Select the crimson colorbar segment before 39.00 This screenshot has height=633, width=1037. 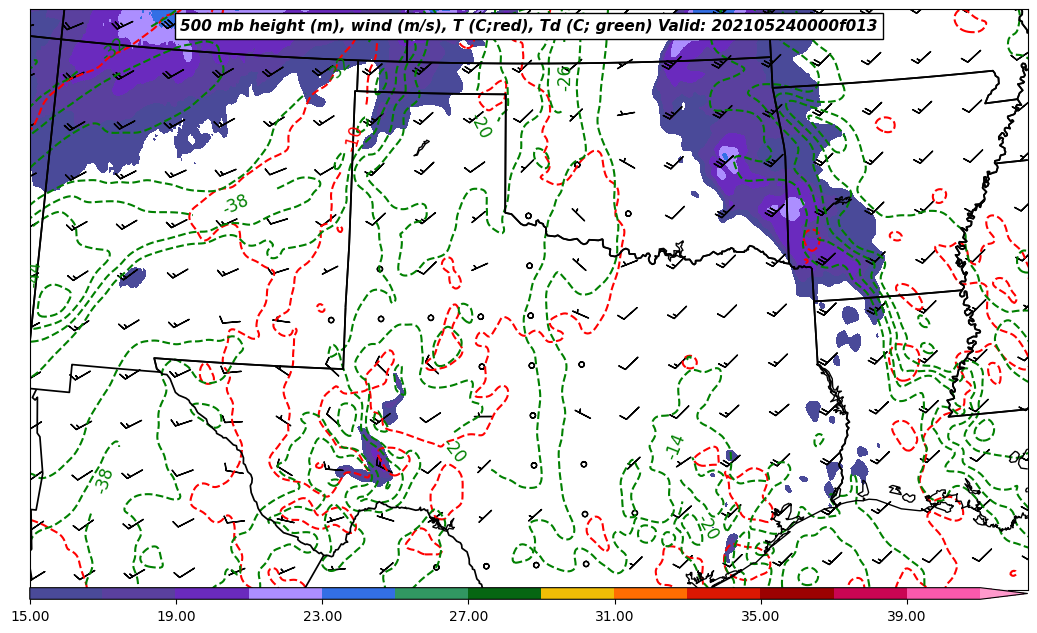(870, 593)
